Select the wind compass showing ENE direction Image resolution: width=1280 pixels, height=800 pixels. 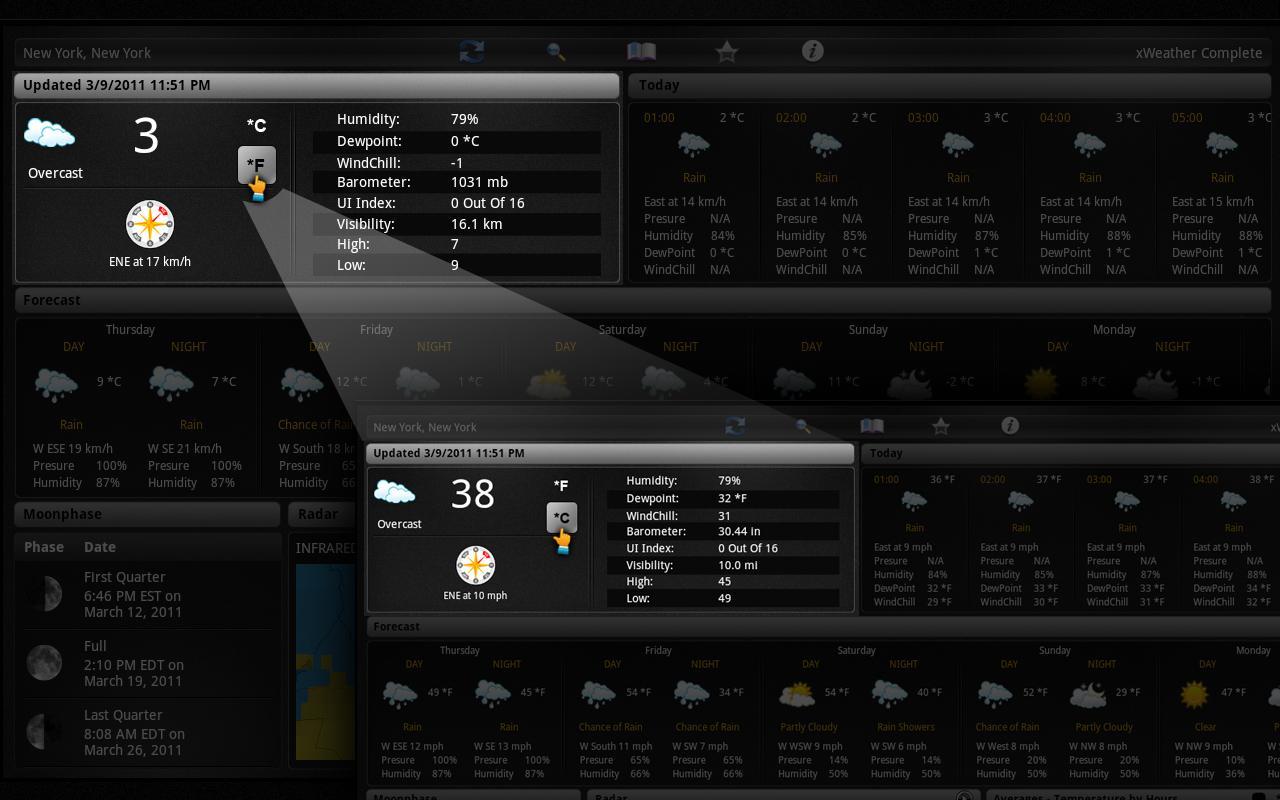tap(149, 224)
